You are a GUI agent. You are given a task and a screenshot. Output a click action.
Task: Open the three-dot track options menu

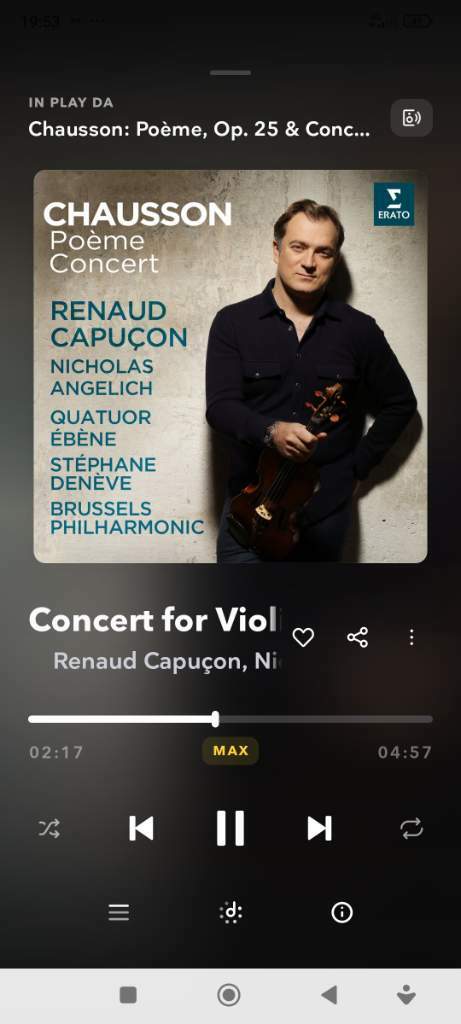411,637
